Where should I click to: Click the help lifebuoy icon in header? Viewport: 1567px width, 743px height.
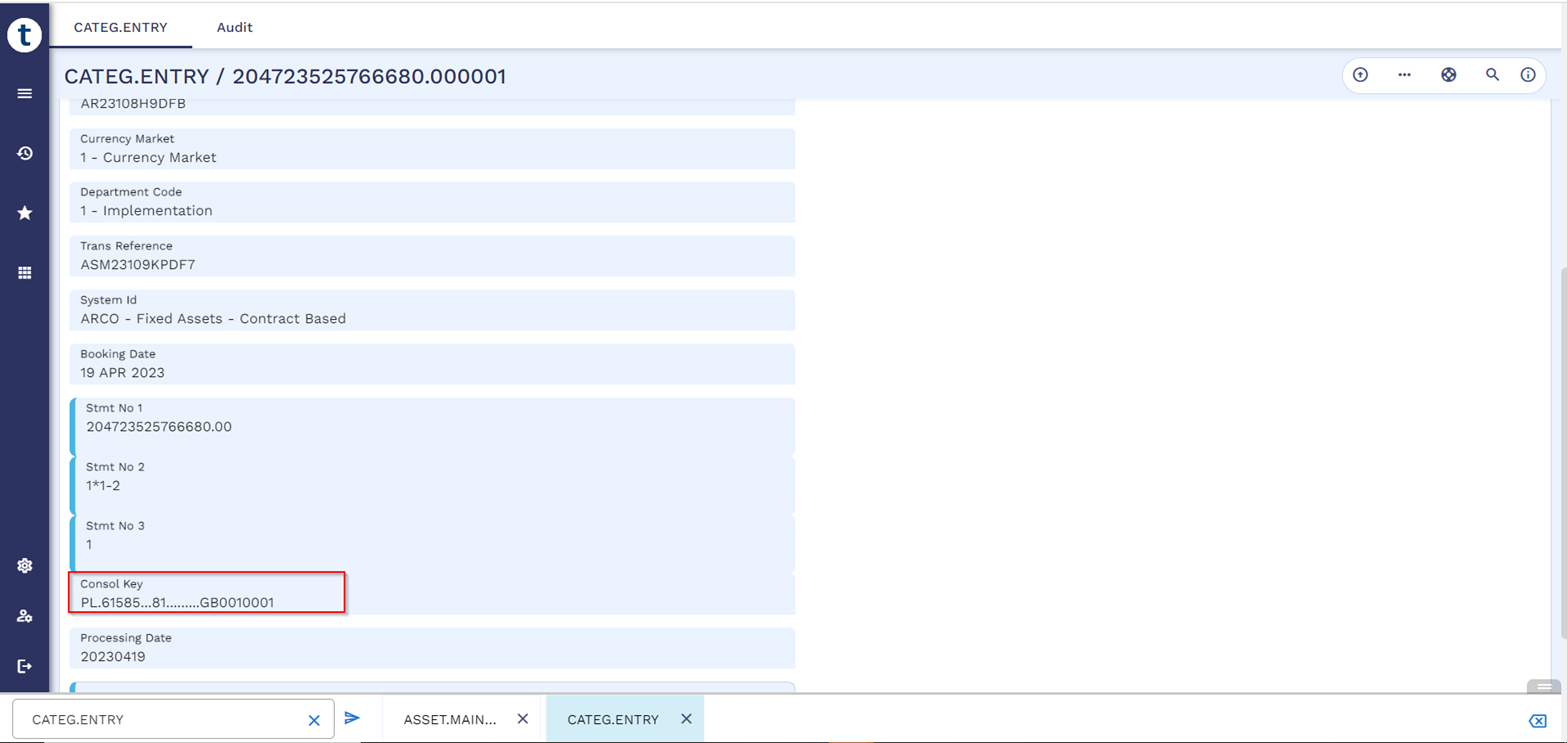1448,75
